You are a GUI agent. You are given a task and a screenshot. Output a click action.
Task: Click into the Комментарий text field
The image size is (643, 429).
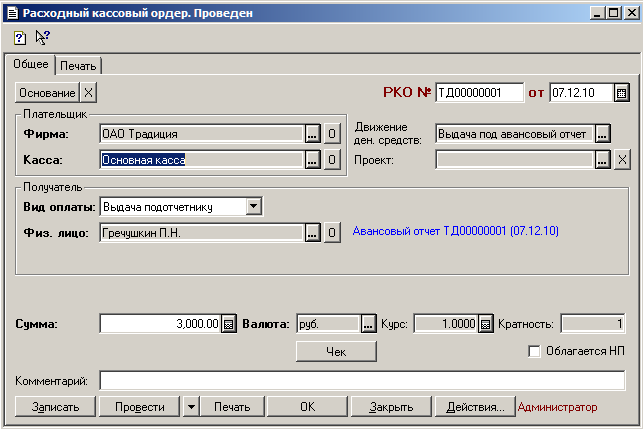point(362,380)
